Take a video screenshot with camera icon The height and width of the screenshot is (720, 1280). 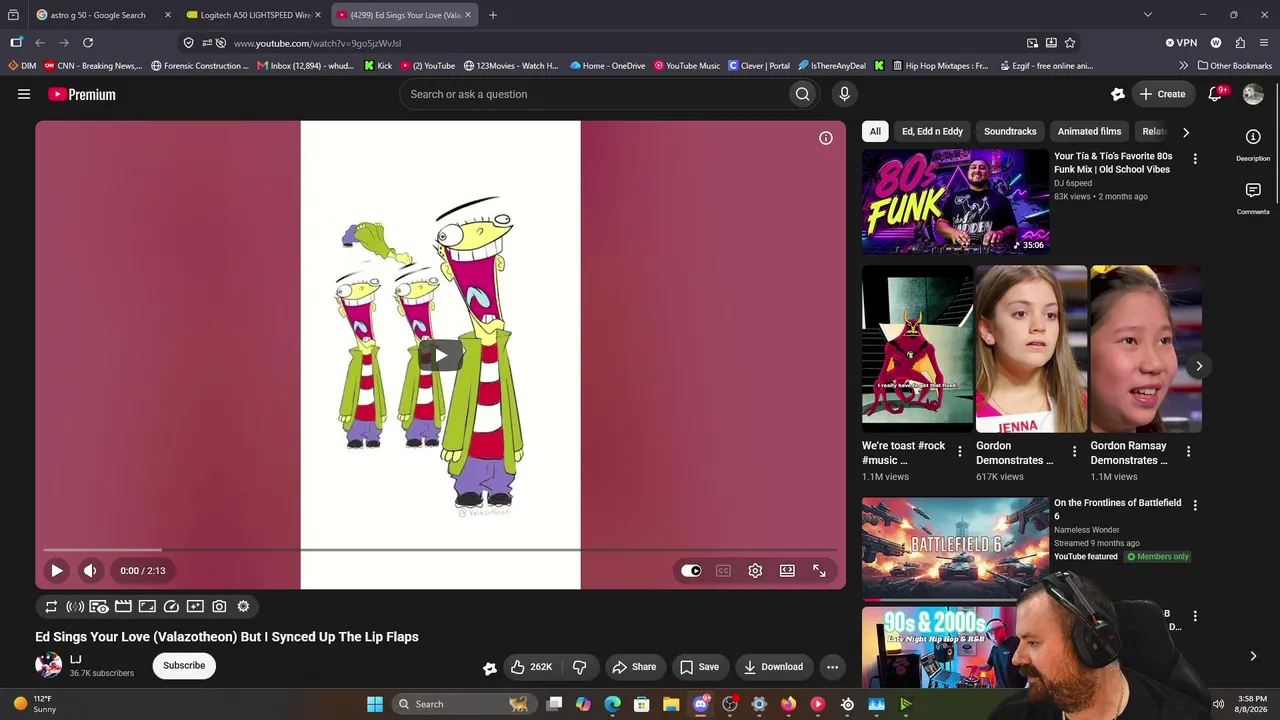[x=219, y=606]
